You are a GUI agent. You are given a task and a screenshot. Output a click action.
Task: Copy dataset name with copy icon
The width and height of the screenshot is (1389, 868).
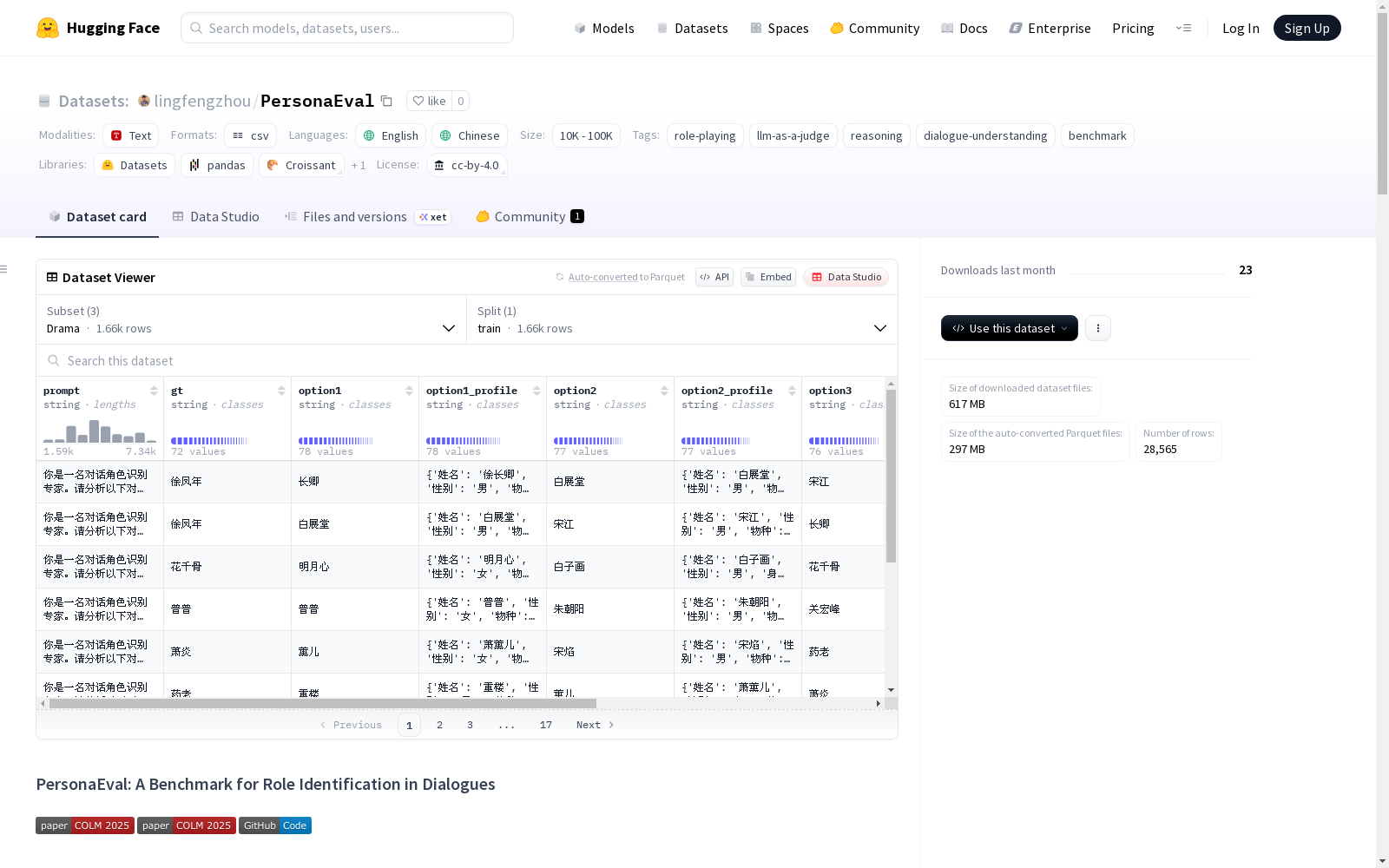387,101
